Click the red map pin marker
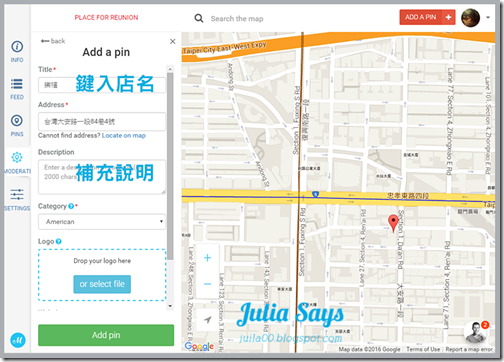The height and width of the screenshot is (362, 504). (x=393, y=223)
